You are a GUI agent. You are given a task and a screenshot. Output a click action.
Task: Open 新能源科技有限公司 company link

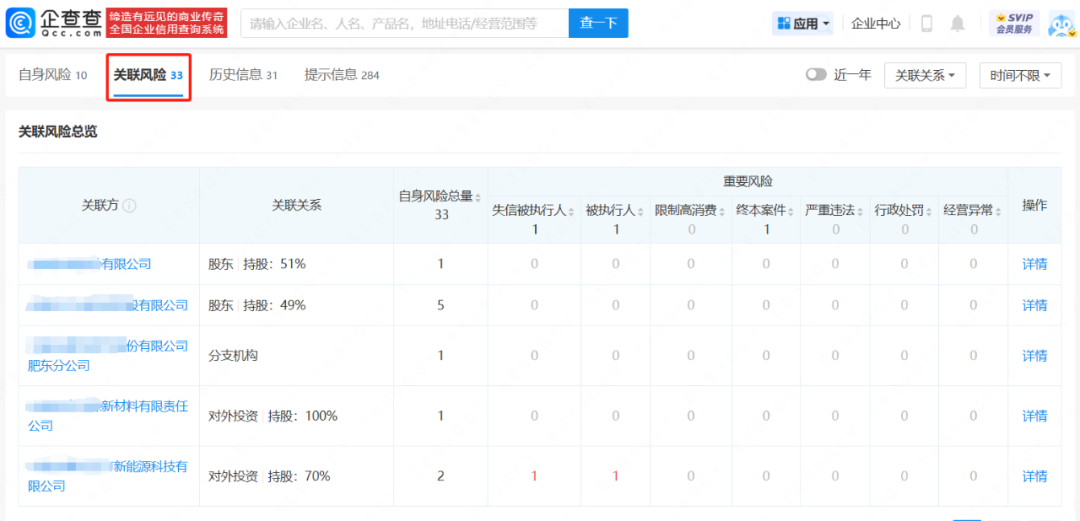coord(107,476)
